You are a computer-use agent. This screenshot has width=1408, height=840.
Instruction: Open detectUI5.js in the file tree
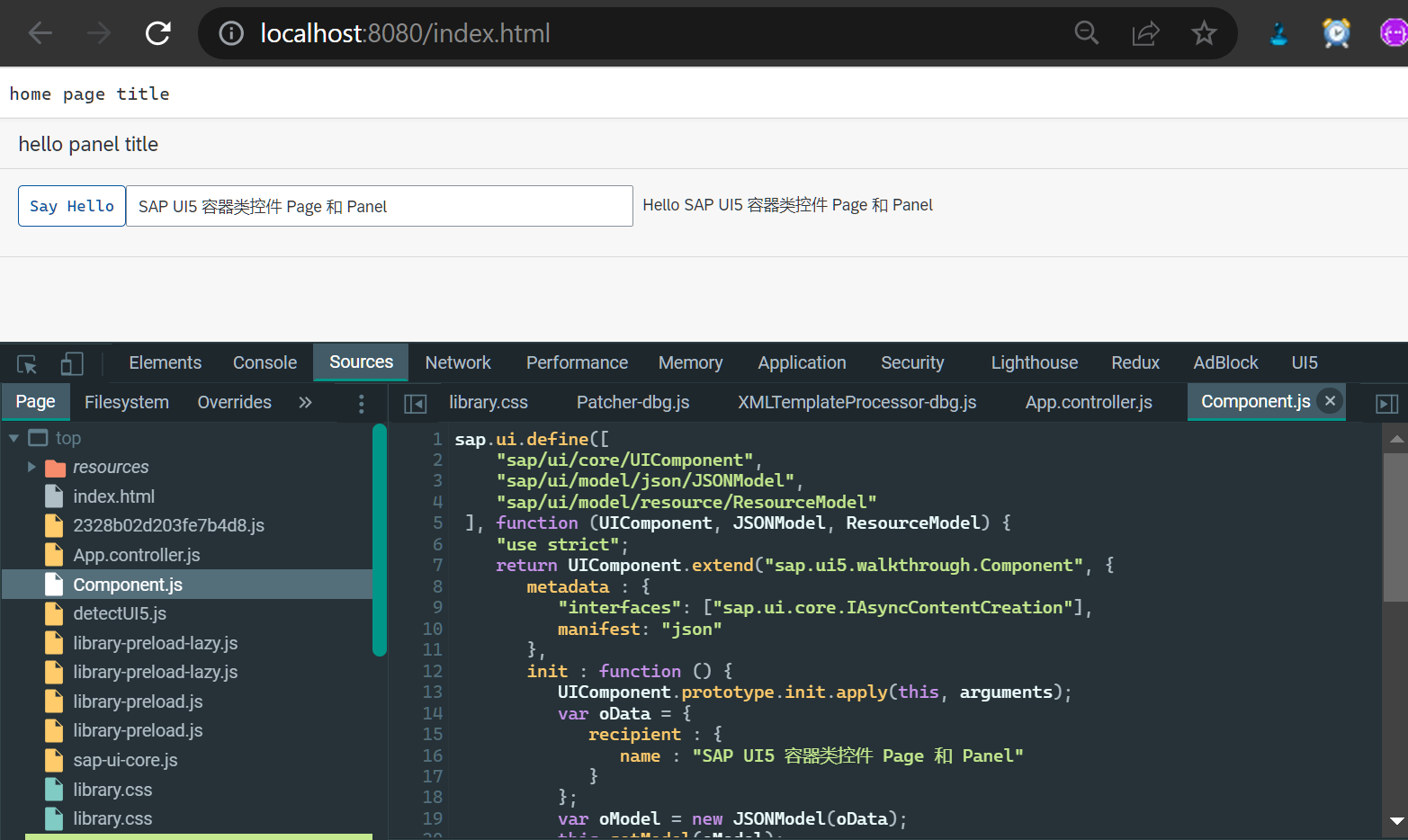[120, 613]
